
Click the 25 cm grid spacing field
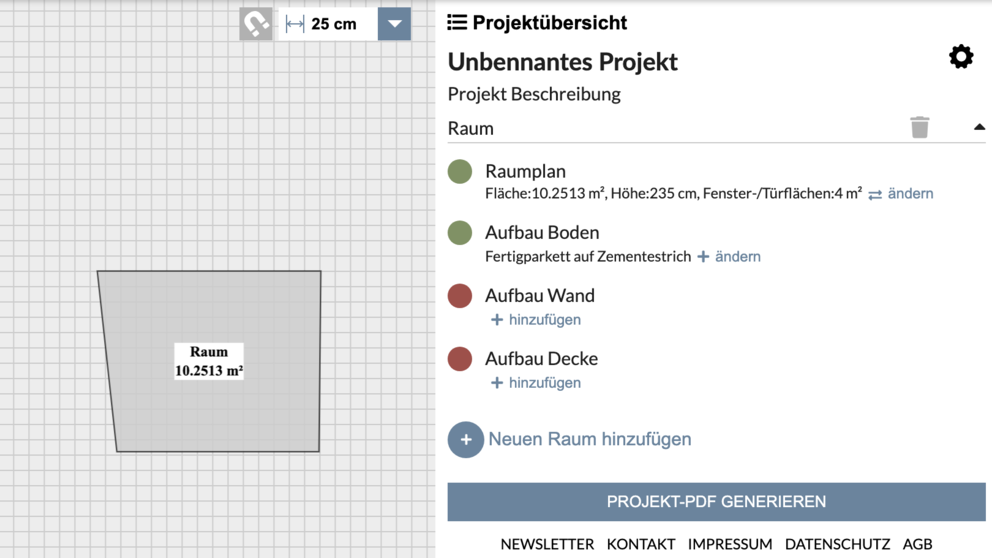click(x=328, y=24)
